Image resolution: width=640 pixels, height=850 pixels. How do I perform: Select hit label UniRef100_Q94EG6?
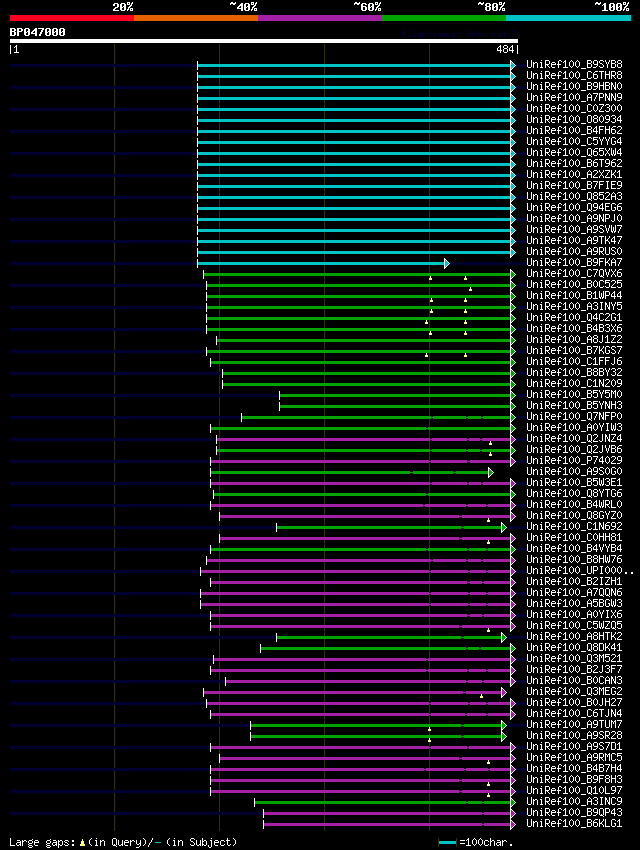coord(574,207)
